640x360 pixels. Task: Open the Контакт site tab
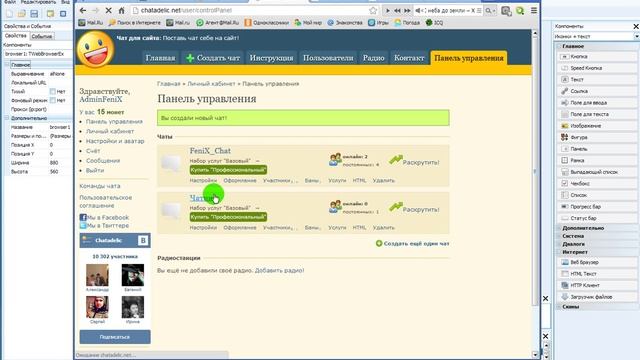(409, 58)
